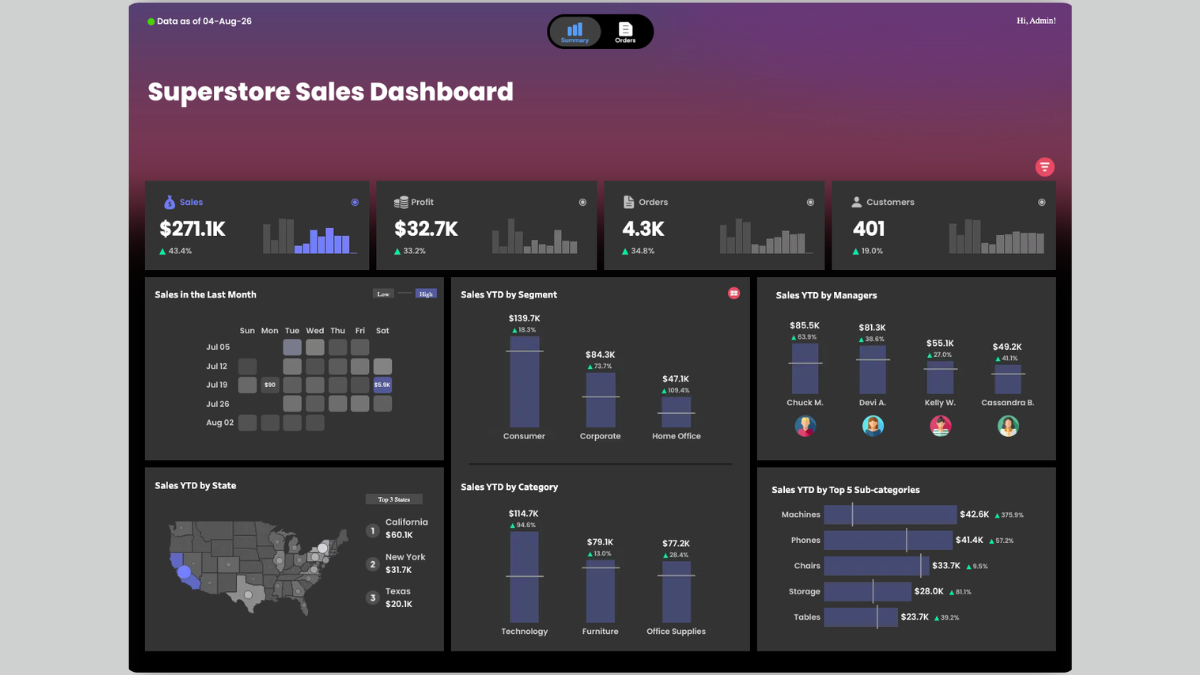Click the Sales sparkline chart
This screenshot has width=1200, height=675.
point(308,235)
